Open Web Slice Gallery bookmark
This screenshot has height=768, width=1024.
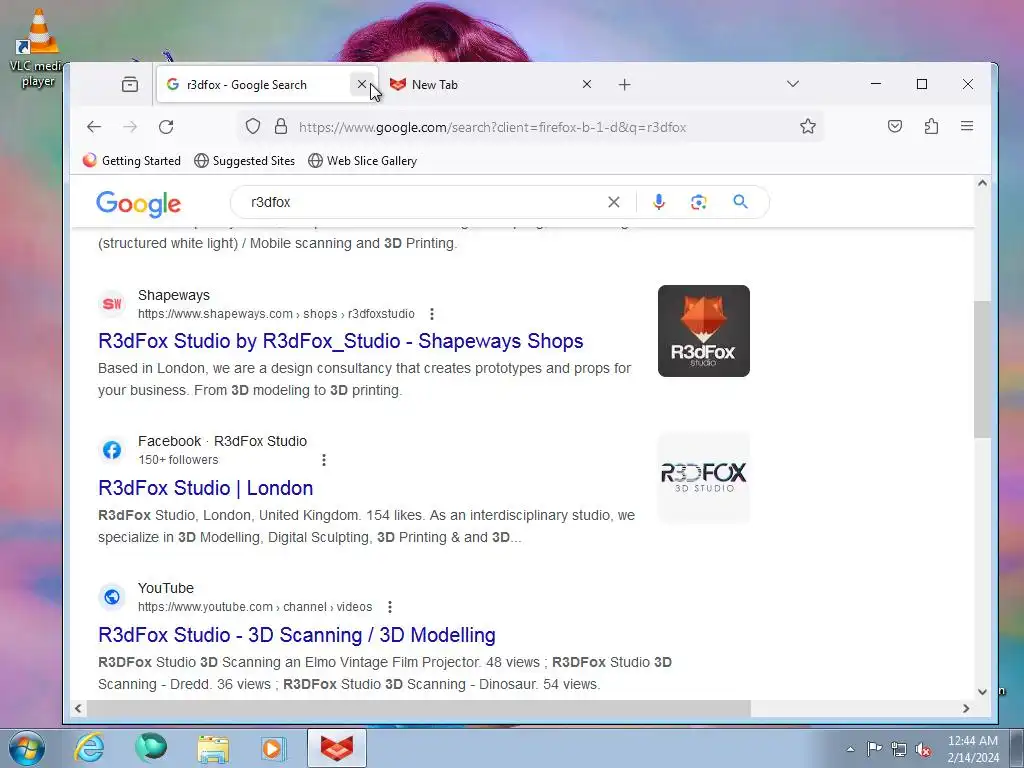tap(362, 161)
